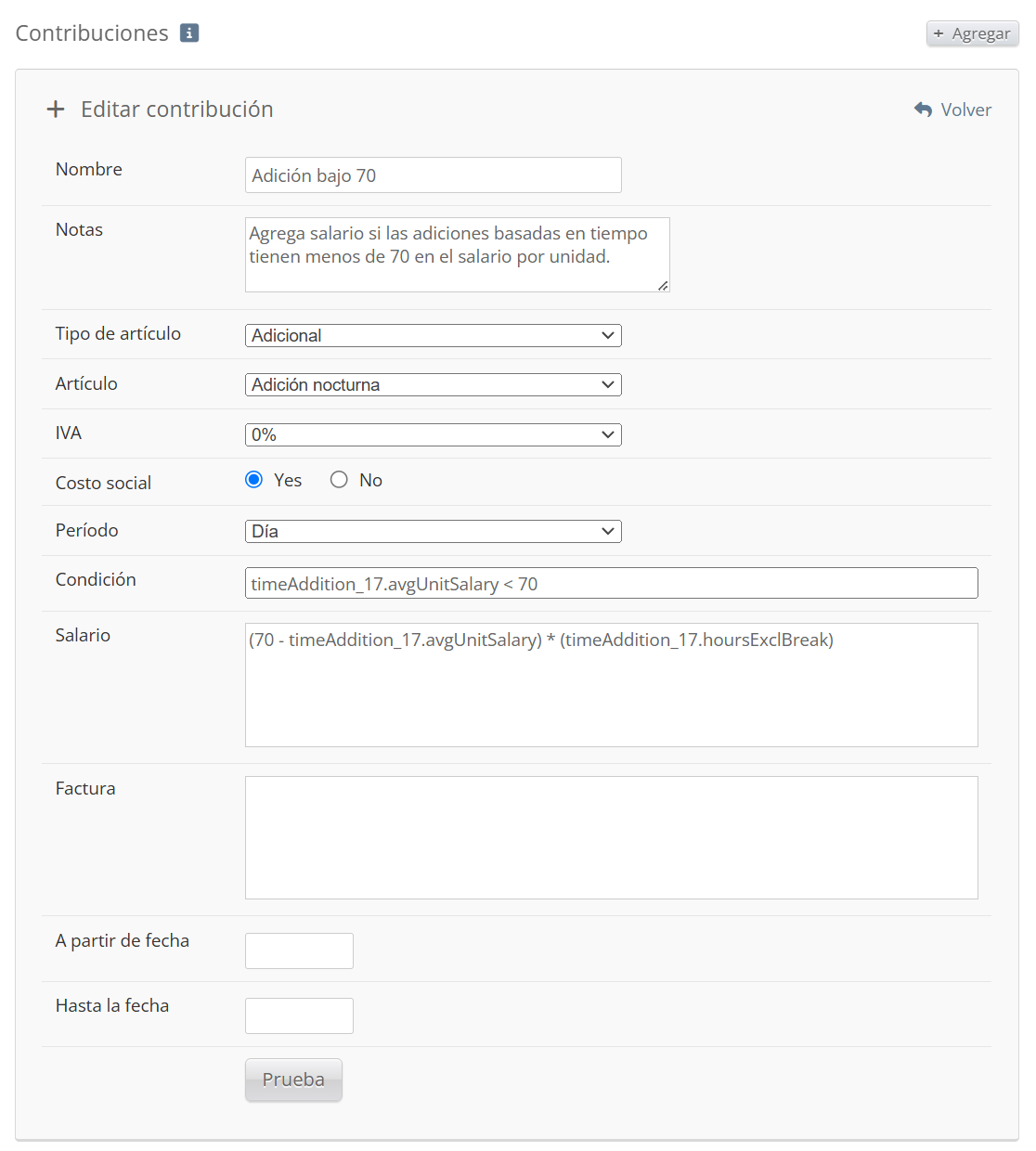
Task: Expand the Período dropdown
Action: point(433,531)
